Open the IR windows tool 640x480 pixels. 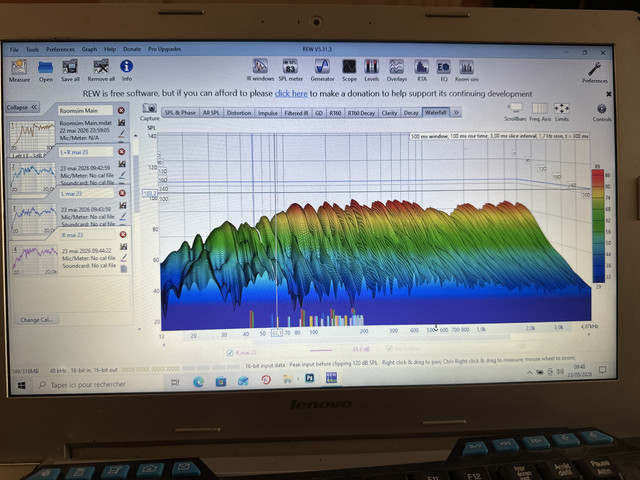(260, 70)
